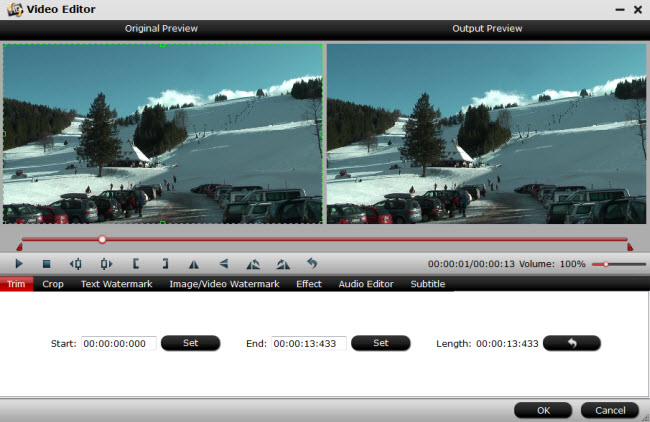Rotate video counterclockwise 90 degrees

[253, 264]
